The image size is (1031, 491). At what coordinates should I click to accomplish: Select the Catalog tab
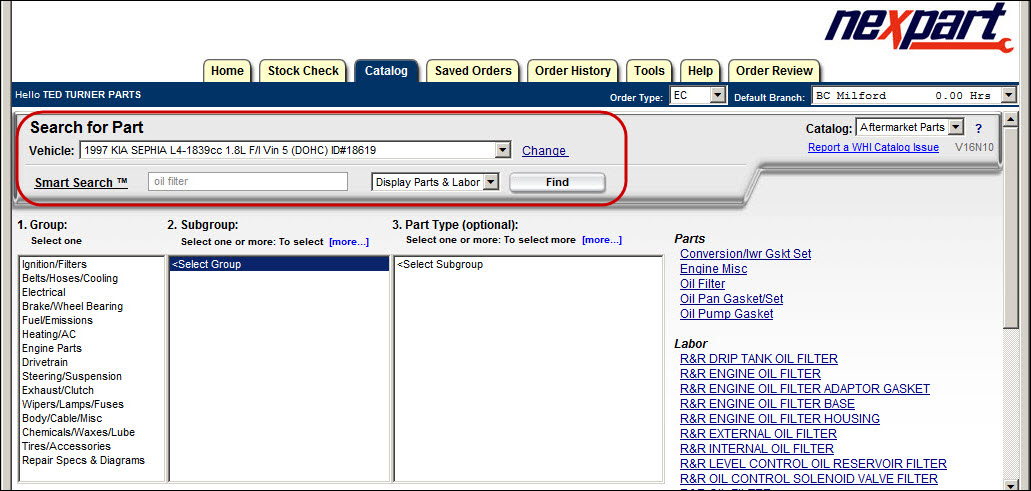(386, 71)
